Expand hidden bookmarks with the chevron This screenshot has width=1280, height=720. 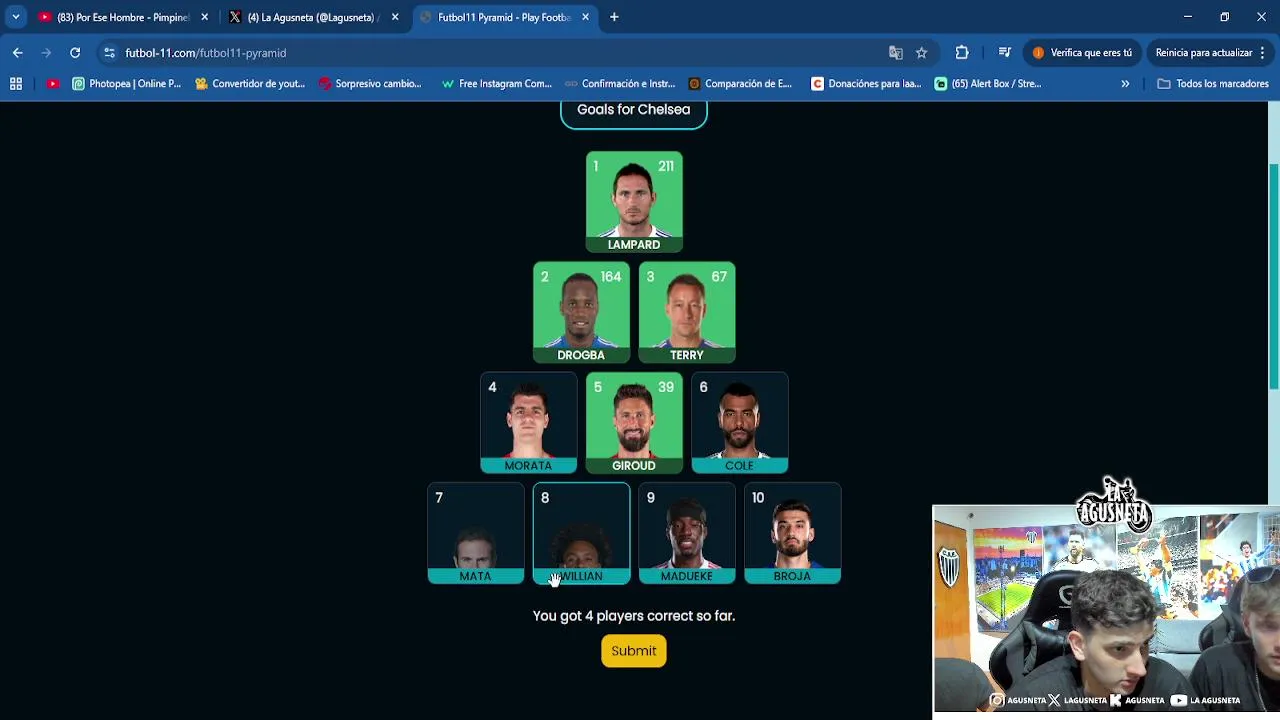(x=1125, y=84)
